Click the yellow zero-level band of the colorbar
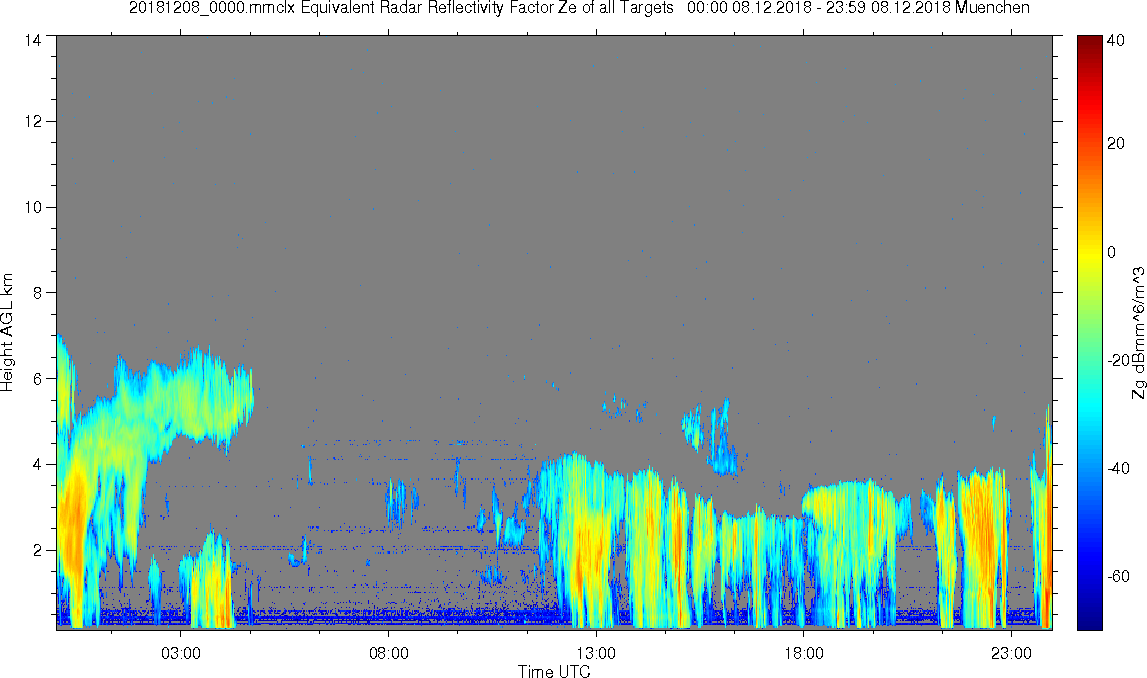Image resolution: width=1147 pixels, height=678 pixels. (1090, 252)
